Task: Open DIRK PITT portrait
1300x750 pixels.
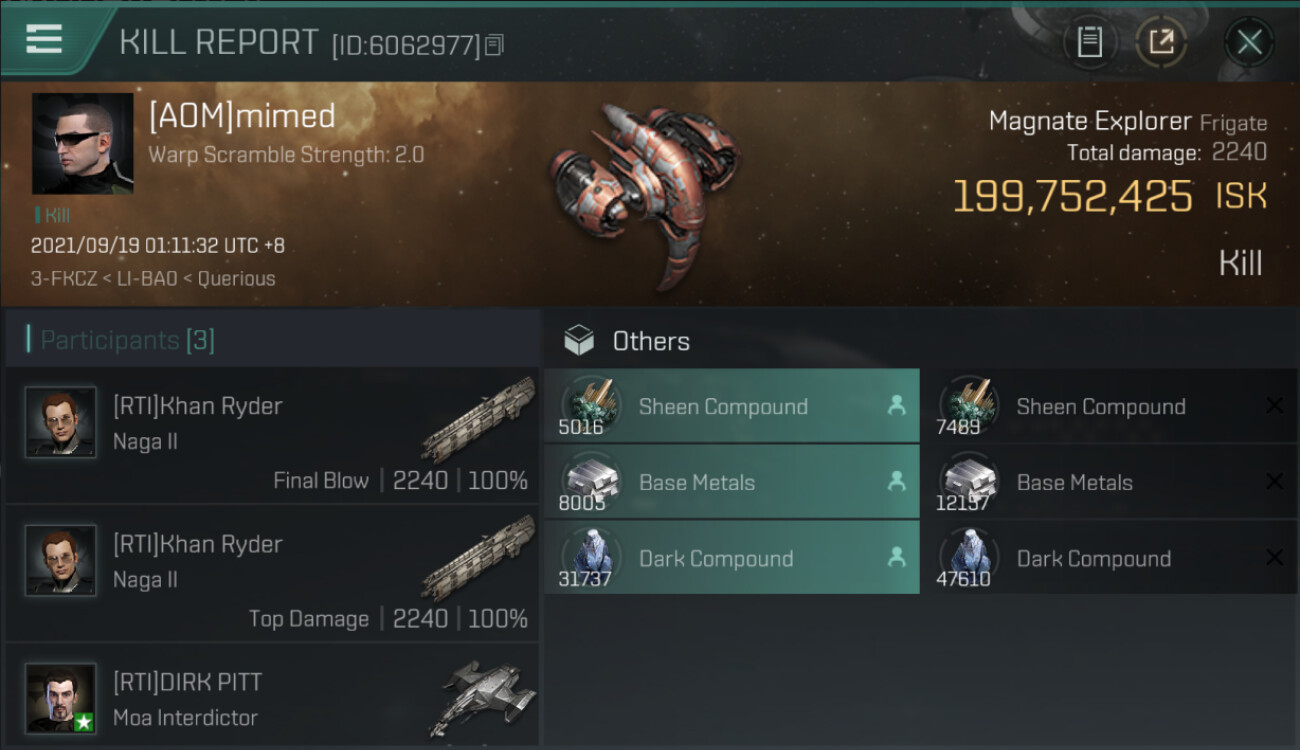Action: (61, 698)
